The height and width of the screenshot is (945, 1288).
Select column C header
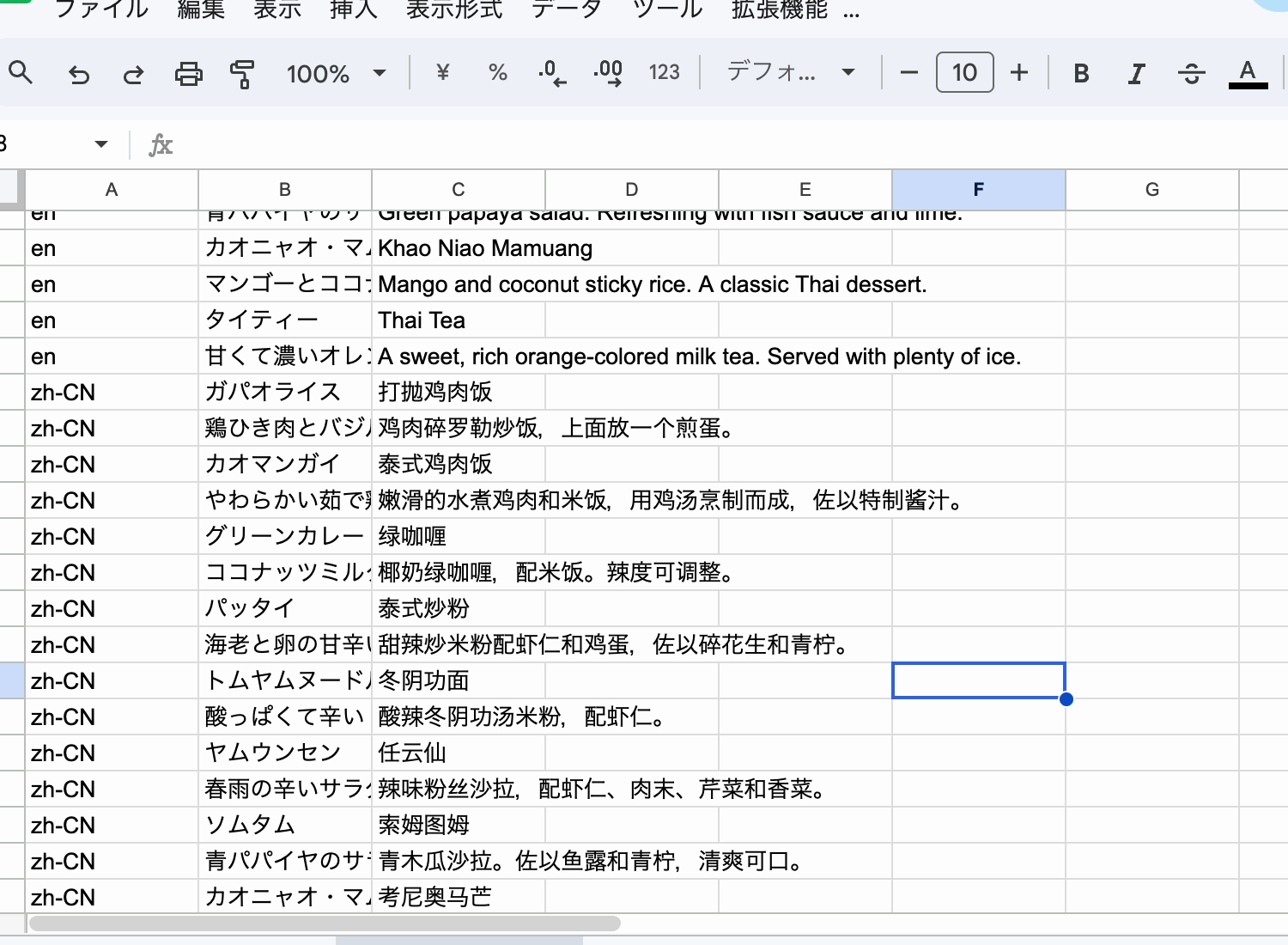click(459, 190)
